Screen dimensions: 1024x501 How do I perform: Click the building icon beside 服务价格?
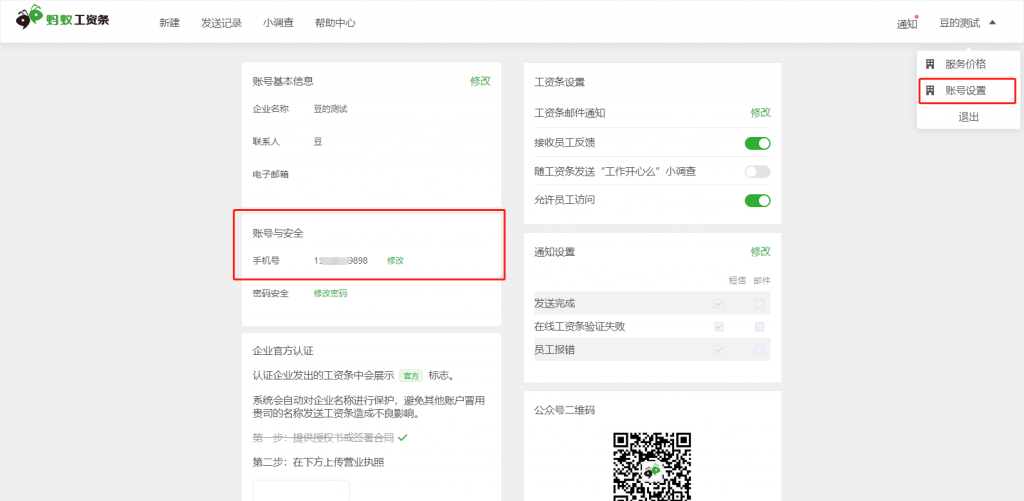(x=930, y=64)
